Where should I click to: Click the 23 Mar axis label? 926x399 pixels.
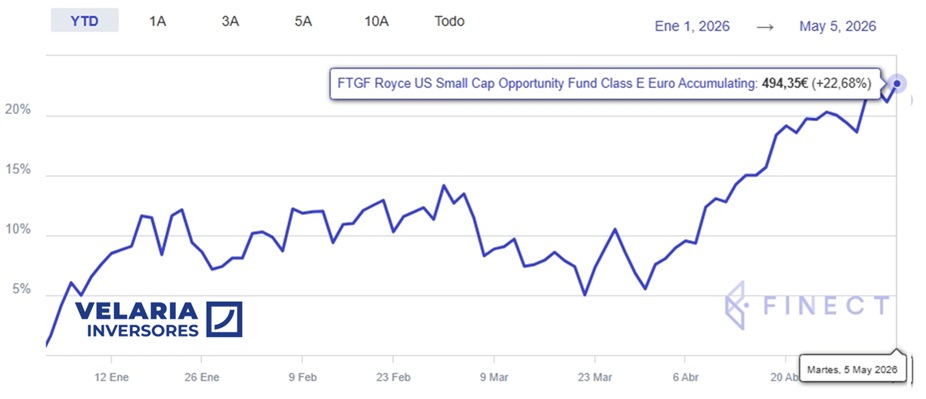click(x=595, y=377)
